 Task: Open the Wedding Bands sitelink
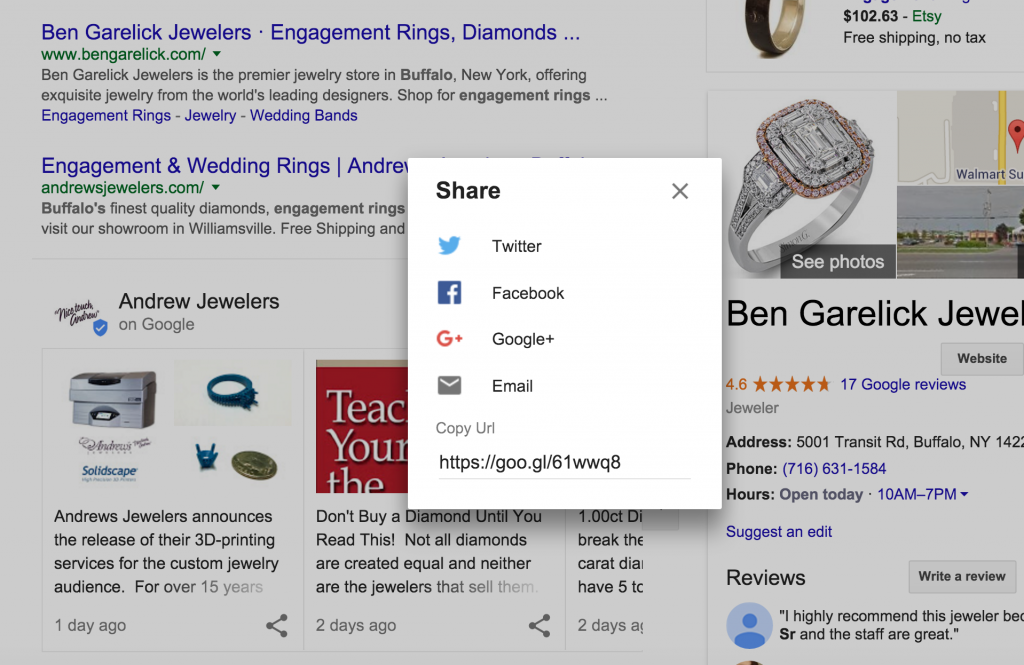pyautogui.click(x=303, y=115)
